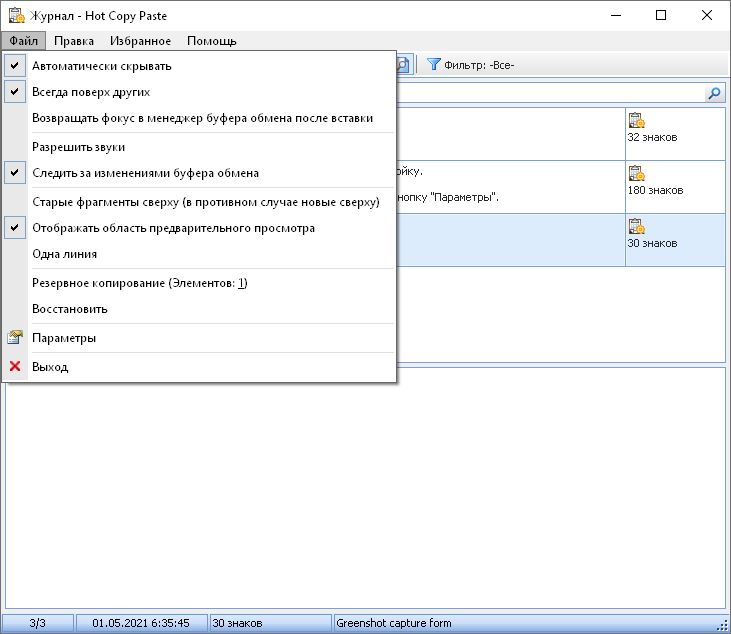This screenshot has height=634, width=731.
Task: Click the red X Выход icon
Action: tap(15, 366)
